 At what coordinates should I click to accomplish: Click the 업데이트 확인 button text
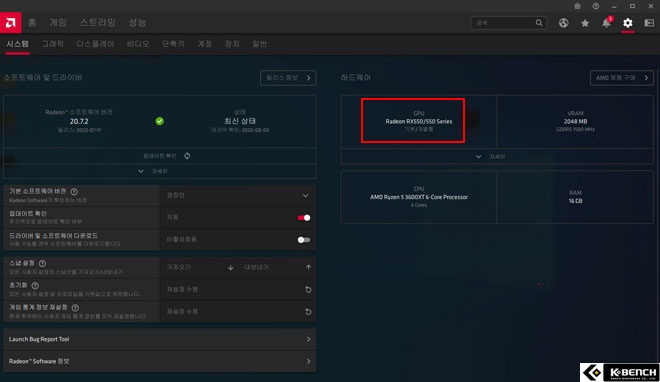click(160, 156)
